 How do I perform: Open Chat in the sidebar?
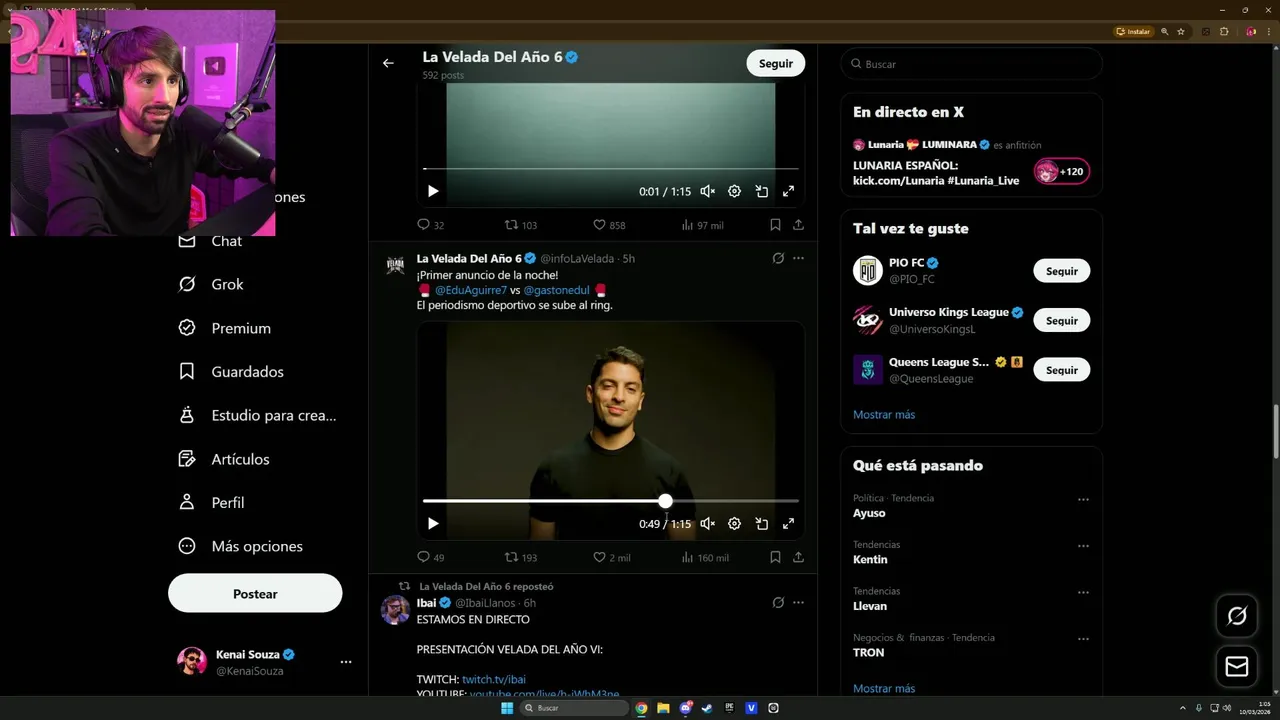click(210, 241)
